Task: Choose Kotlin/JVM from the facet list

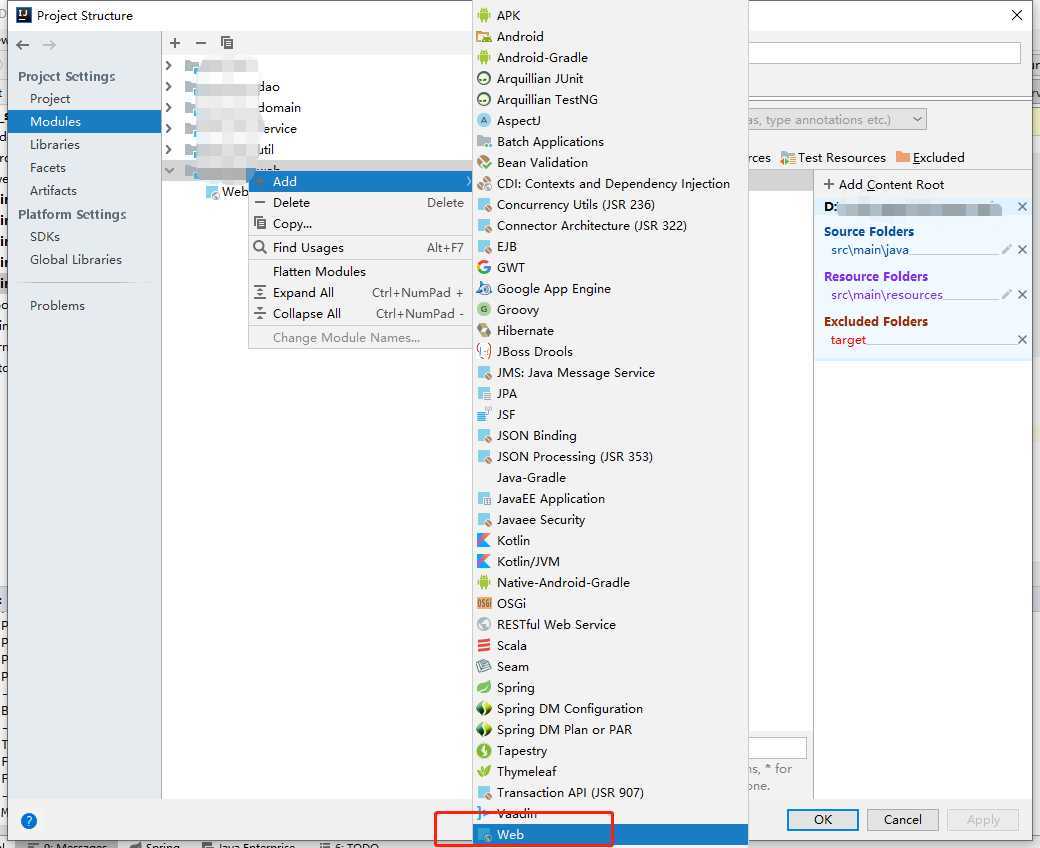Action: [x=611, y=562]
